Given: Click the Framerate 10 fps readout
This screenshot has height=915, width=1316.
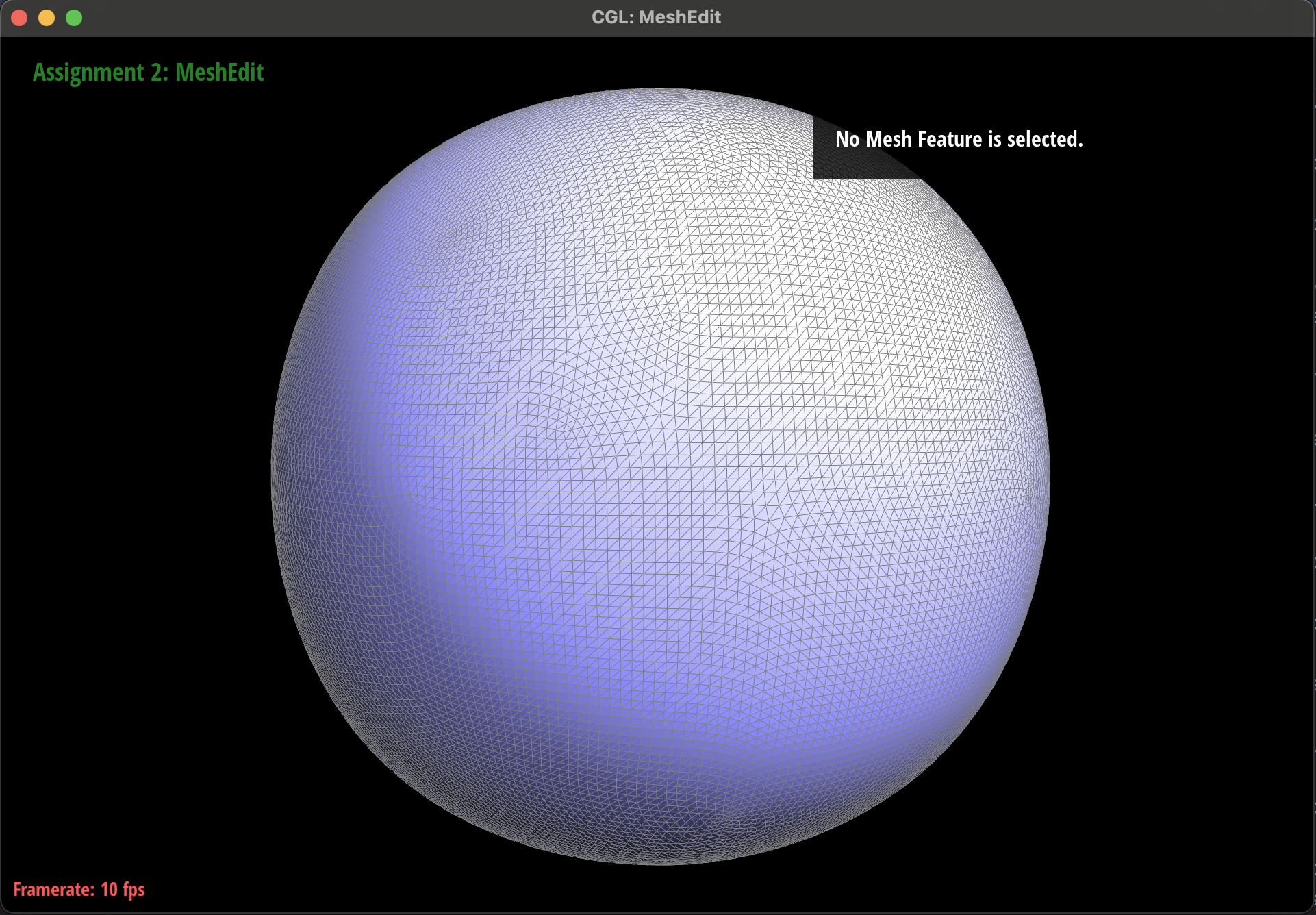Looking at the screenshot, I should [x=79, y=889].
